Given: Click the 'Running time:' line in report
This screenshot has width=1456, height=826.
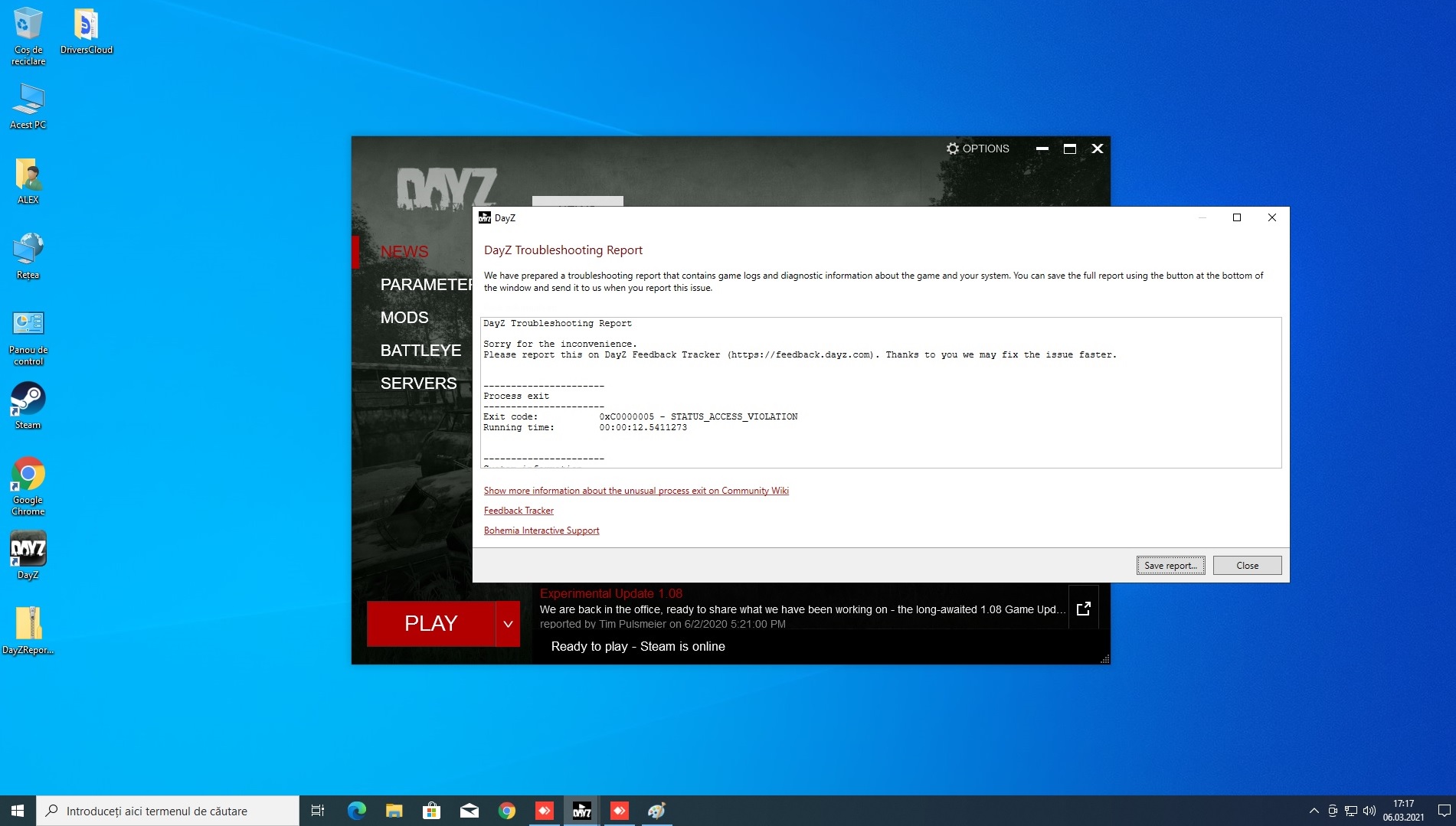Looking at the screenshot, I should click(585, 427).
